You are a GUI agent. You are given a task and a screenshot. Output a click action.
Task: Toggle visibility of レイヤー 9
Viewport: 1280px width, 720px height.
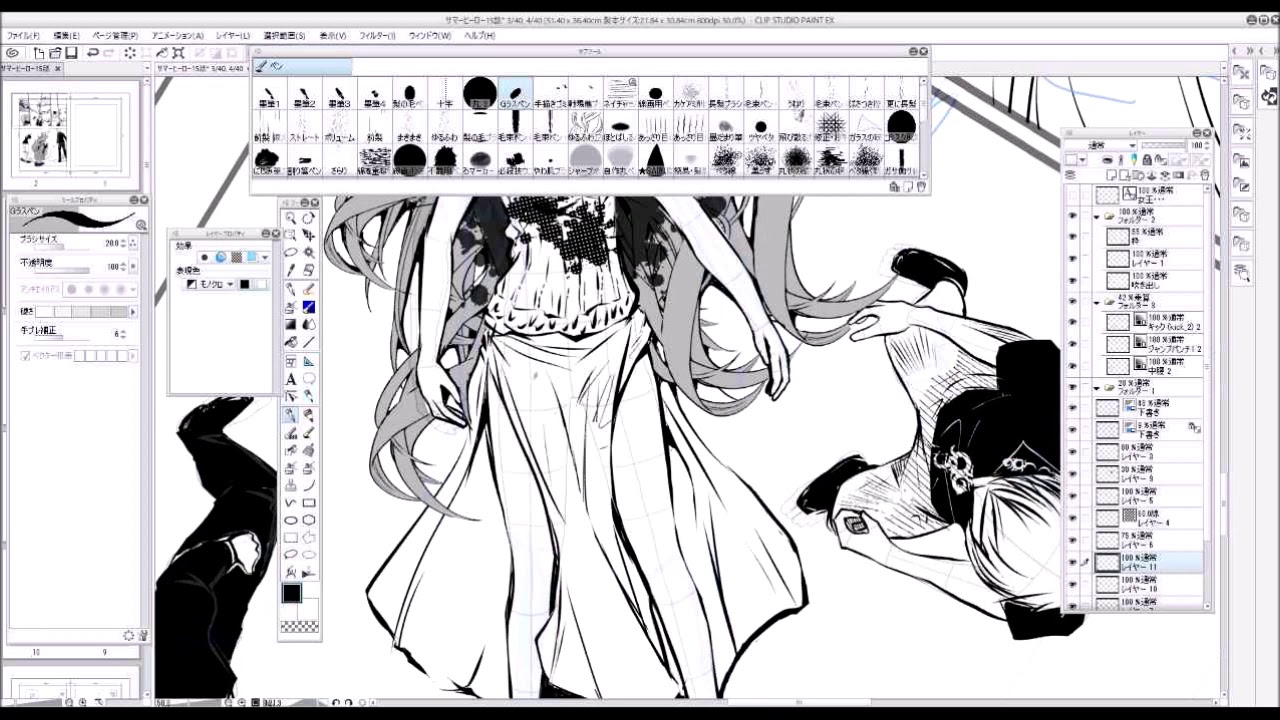1072,473
